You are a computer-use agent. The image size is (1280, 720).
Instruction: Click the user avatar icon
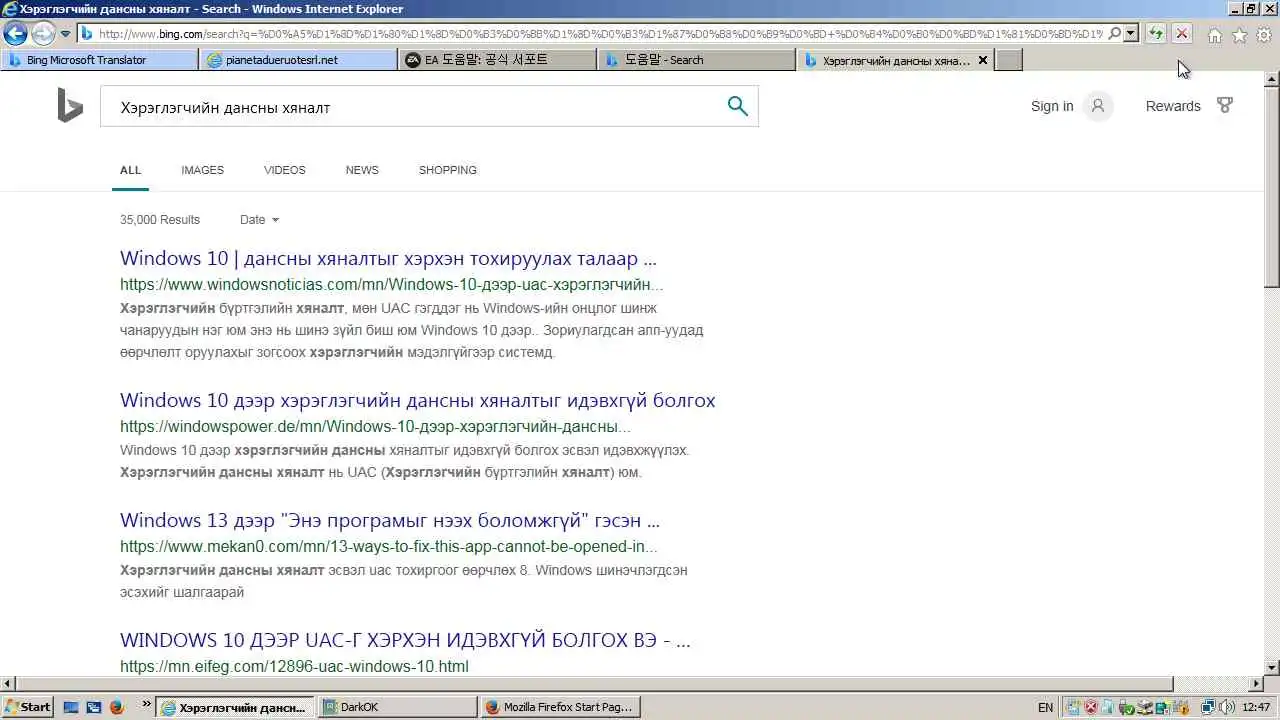[1098, 106]
